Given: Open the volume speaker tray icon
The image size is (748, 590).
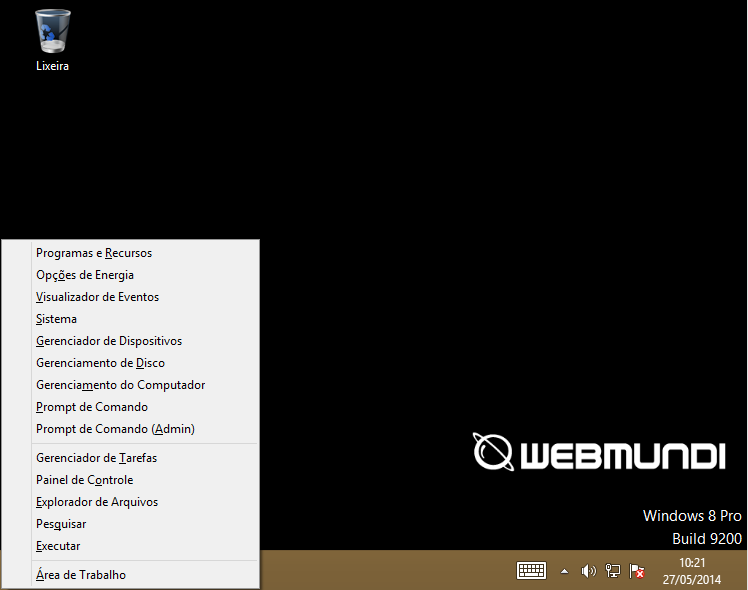Looking at the screenshot, I should (588, 570).
